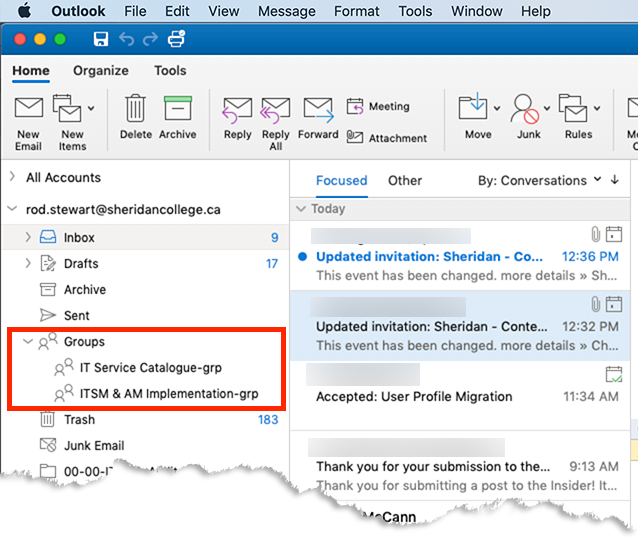638x554 pixels.
Task: Click the accepted-meeting icon on User Profile Migration
Action: (x=614, y=374)
